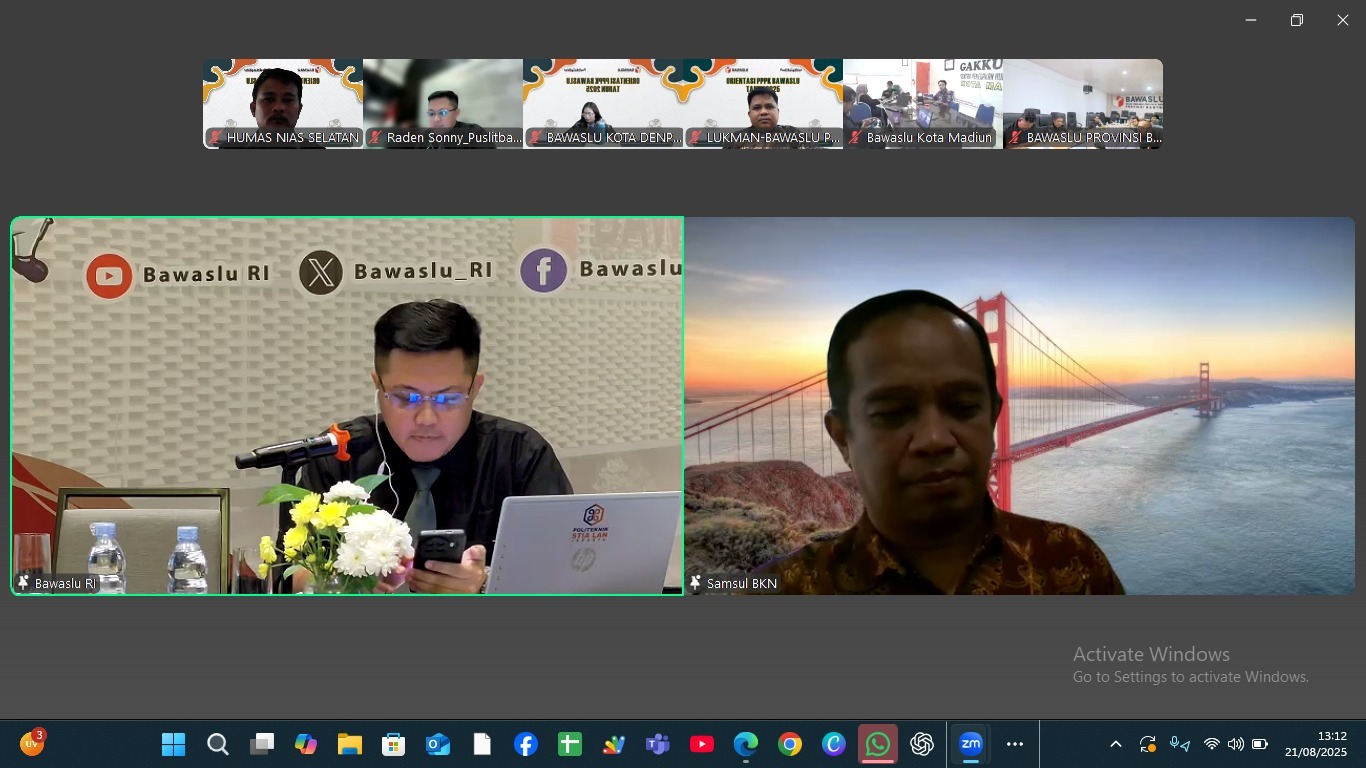Open YouTube from the taskbar

(x=701, y=744)
